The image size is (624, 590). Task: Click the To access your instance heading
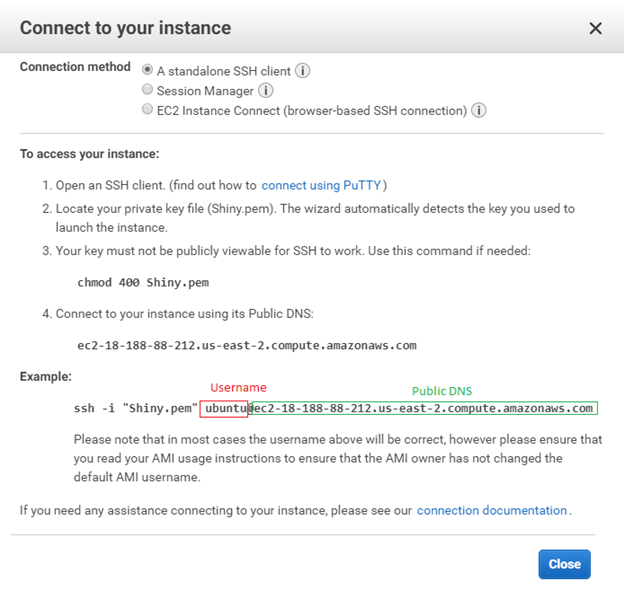(90, 154)
